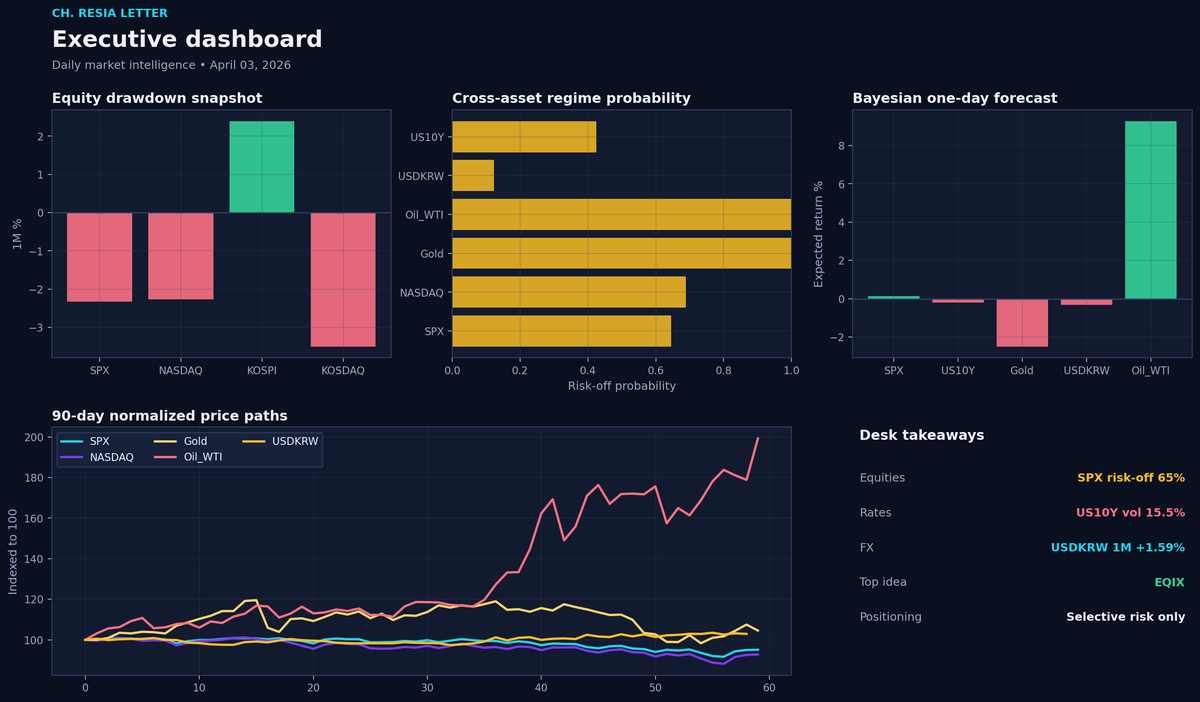The height and width of the screenshot is (702, 1200).
Task: Click the SPX bar in drawdown chart
Action: (100, 257)
